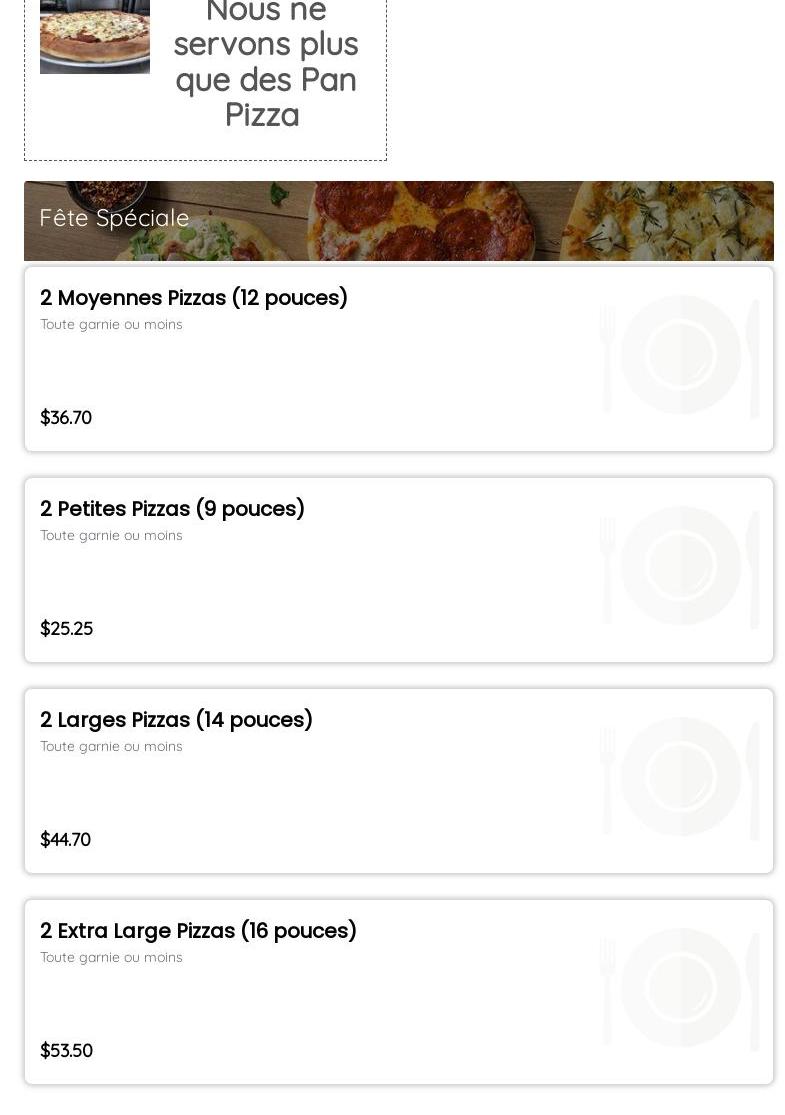Screen dimensions: 785x1115
Task: Open the 2 Moyennes Pizzas (12 pouces) item
Action: tap(194, 298)
